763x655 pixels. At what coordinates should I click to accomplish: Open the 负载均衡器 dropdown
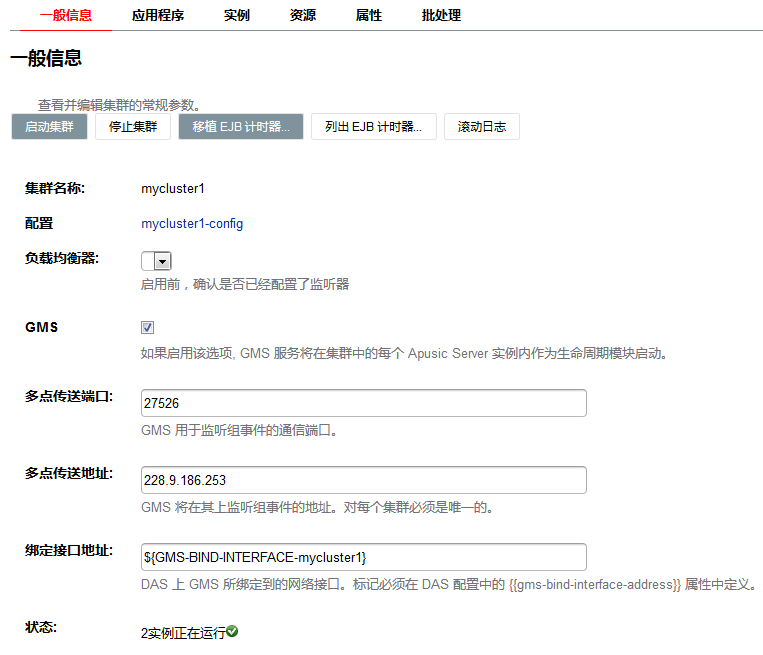click(x=156, y=261)
